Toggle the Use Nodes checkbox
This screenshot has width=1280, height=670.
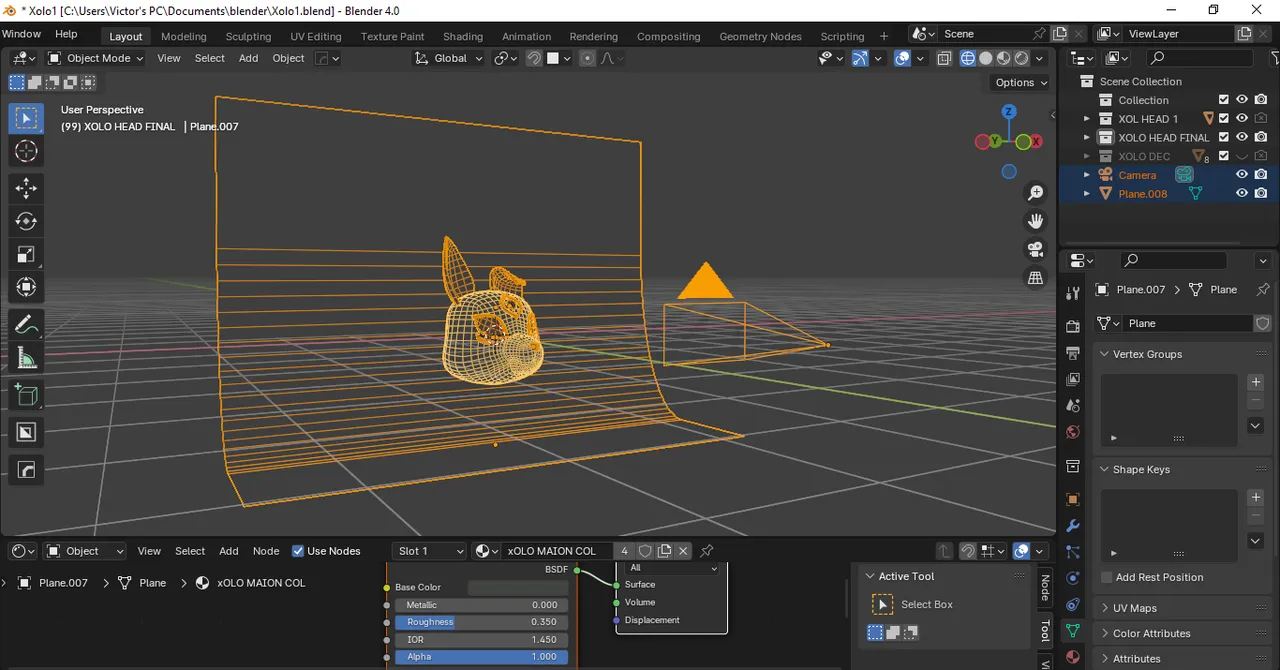coord(298,551)
